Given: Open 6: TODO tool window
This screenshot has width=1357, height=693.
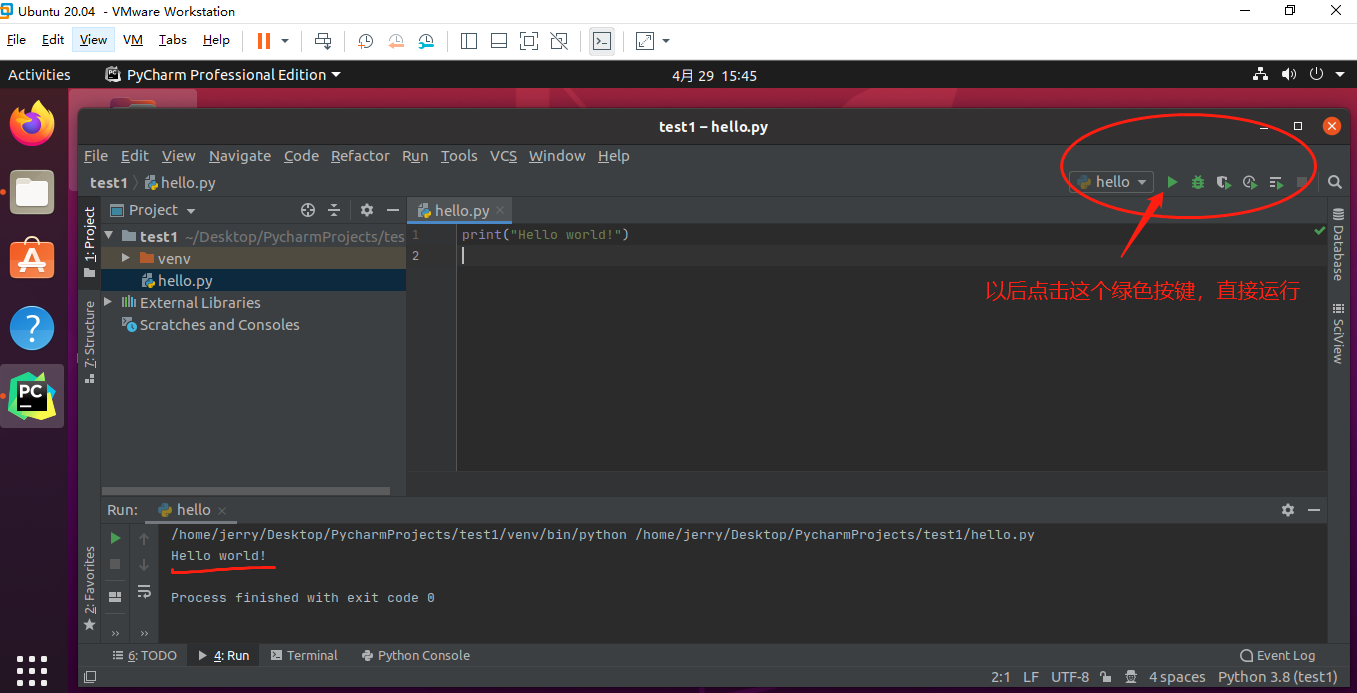Looking at the screenshot, I should (144, 656).
